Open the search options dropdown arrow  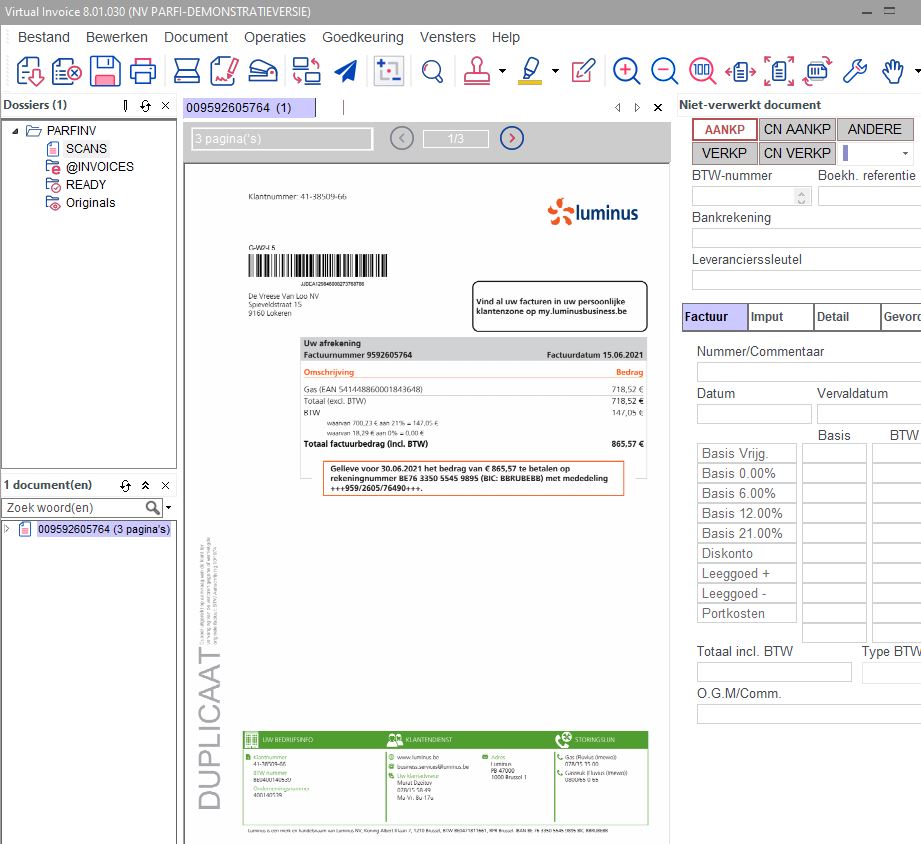(169, 507)
